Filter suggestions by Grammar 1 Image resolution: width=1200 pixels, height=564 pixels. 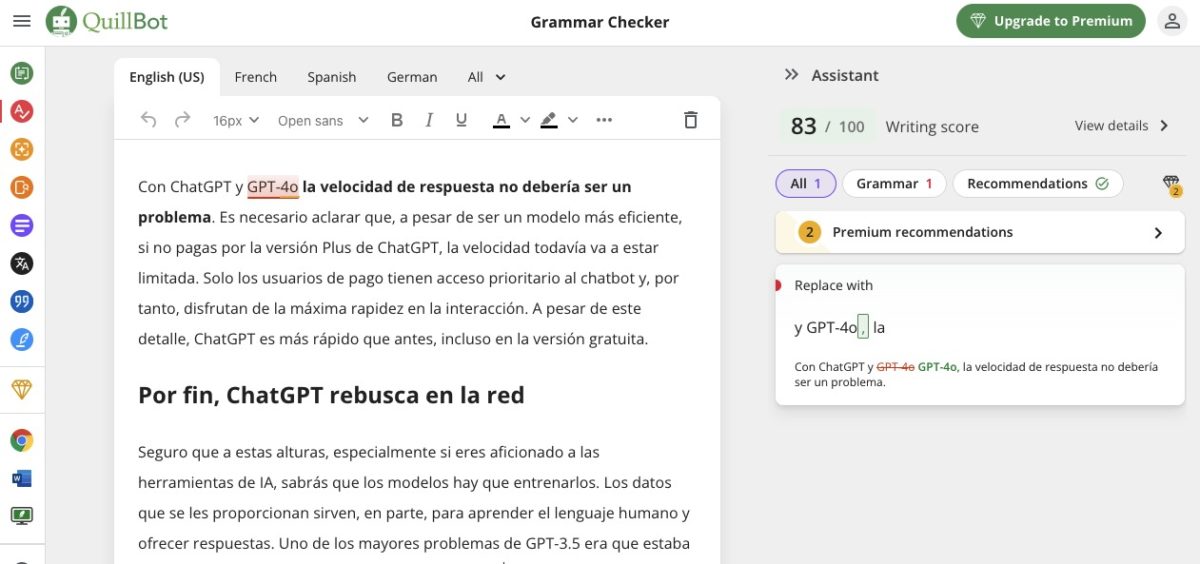pos(894,184)
